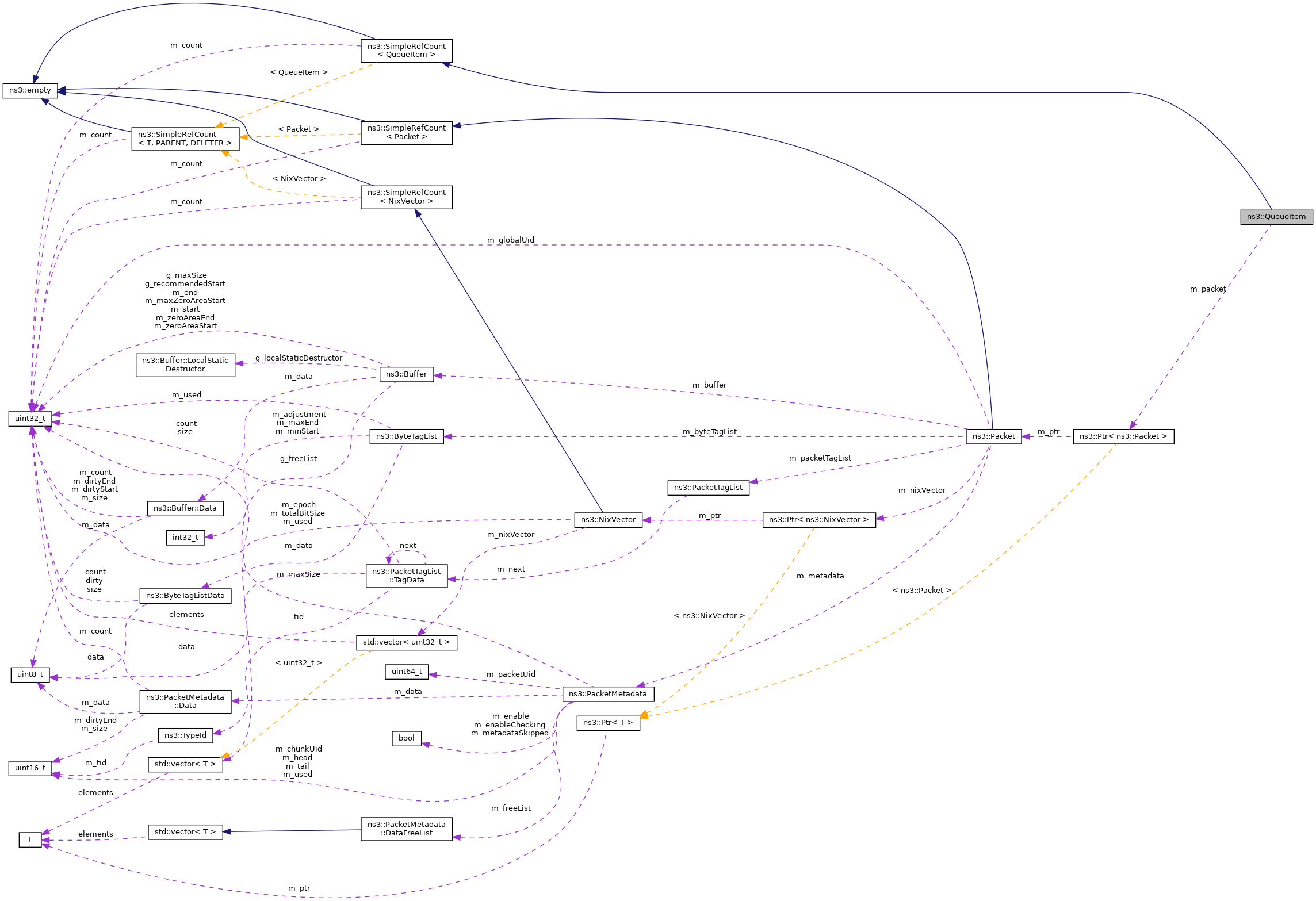Click the uint64_t type node

click(x=407, y=672)
